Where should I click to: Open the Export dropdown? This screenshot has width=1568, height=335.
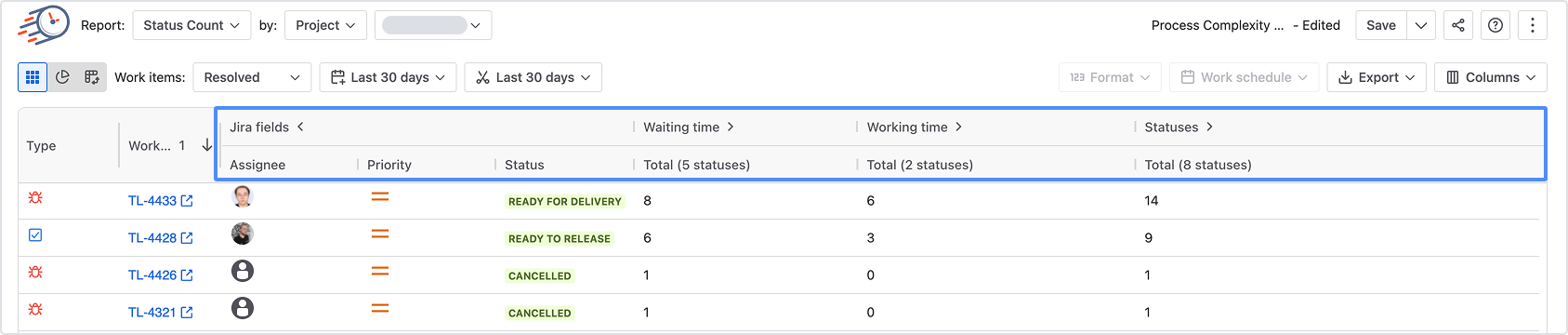pos(1377,77)
